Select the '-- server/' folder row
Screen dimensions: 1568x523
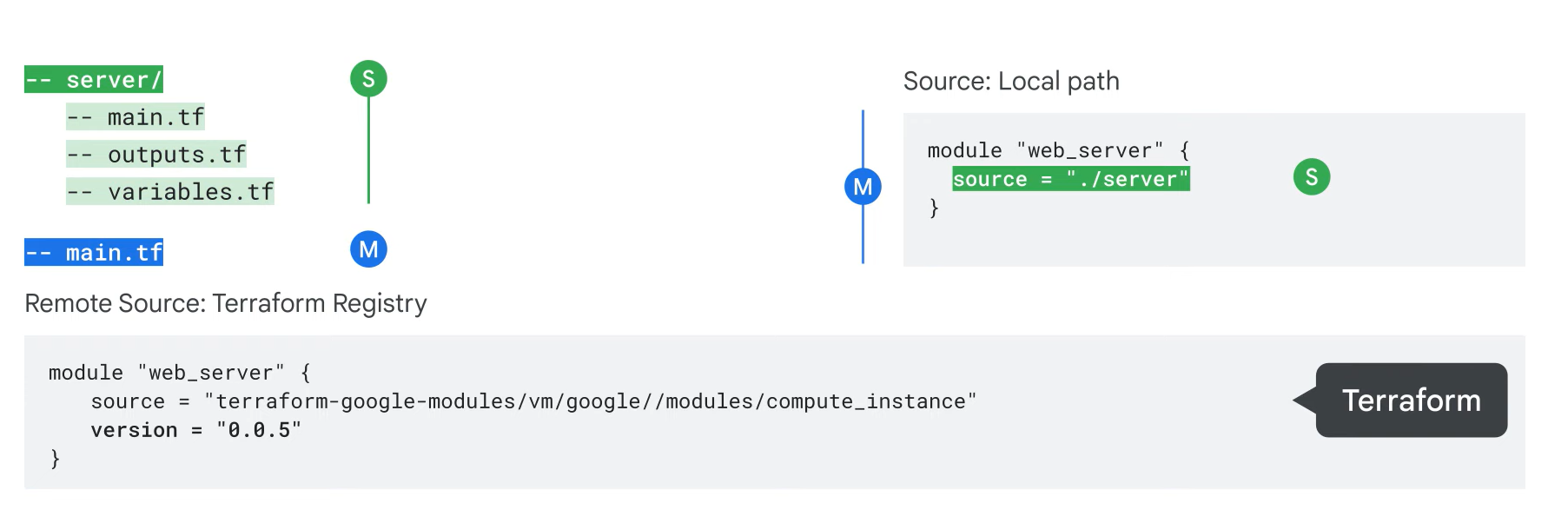pos(94,80)
